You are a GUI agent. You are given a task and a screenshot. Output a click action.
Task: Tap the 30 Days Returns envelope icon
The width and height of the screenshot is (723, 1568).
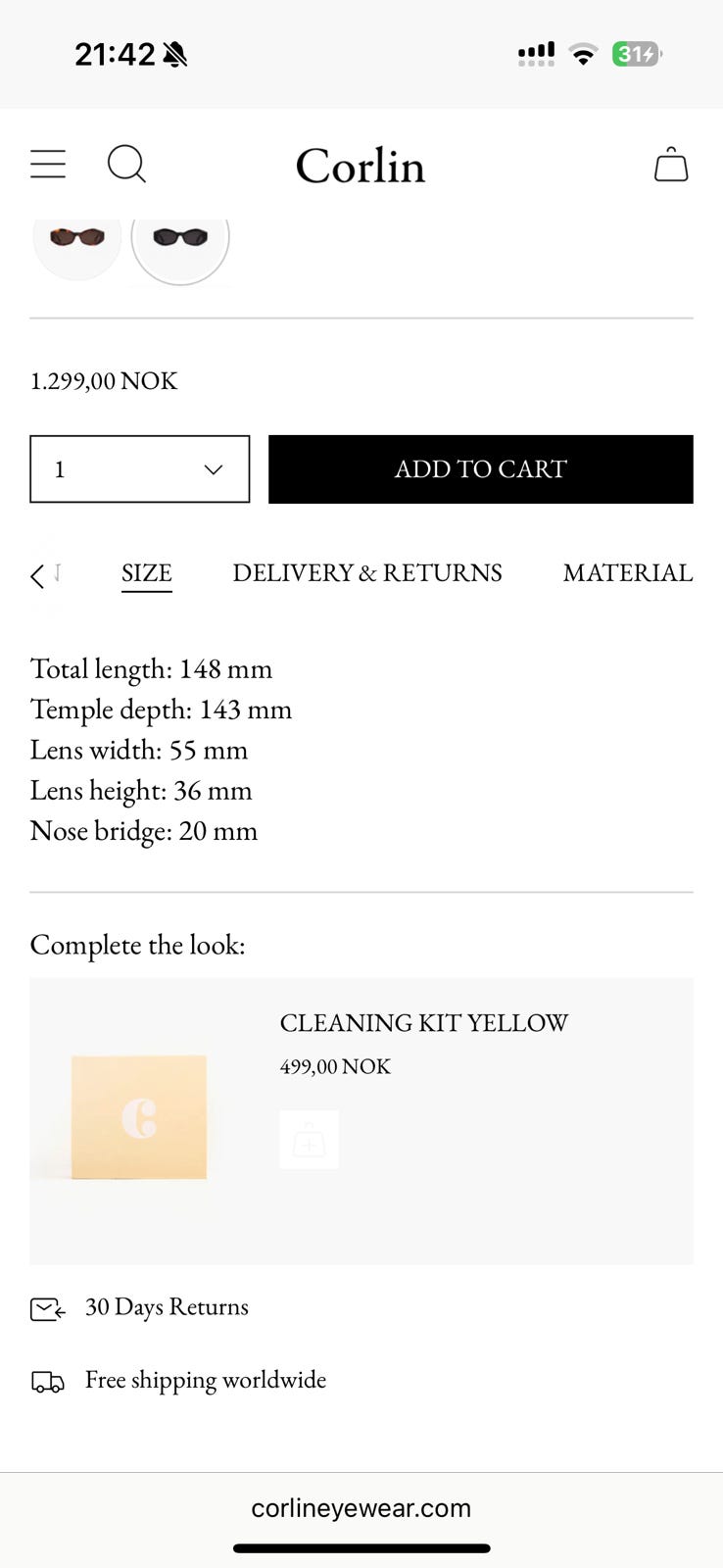point(47,1308)
